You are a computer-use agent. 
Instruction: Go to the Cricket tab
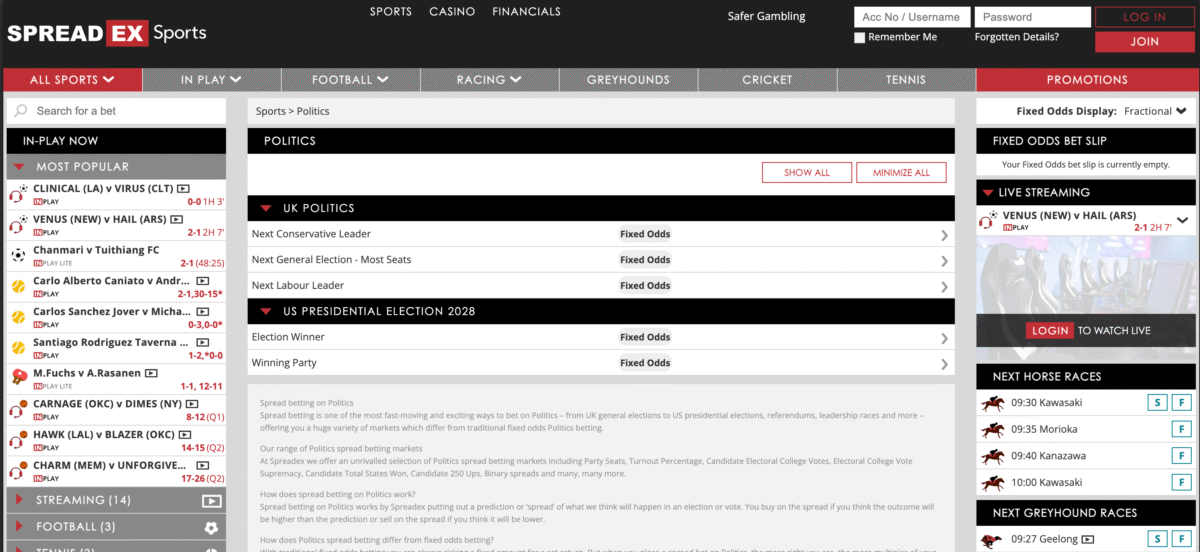767,79
